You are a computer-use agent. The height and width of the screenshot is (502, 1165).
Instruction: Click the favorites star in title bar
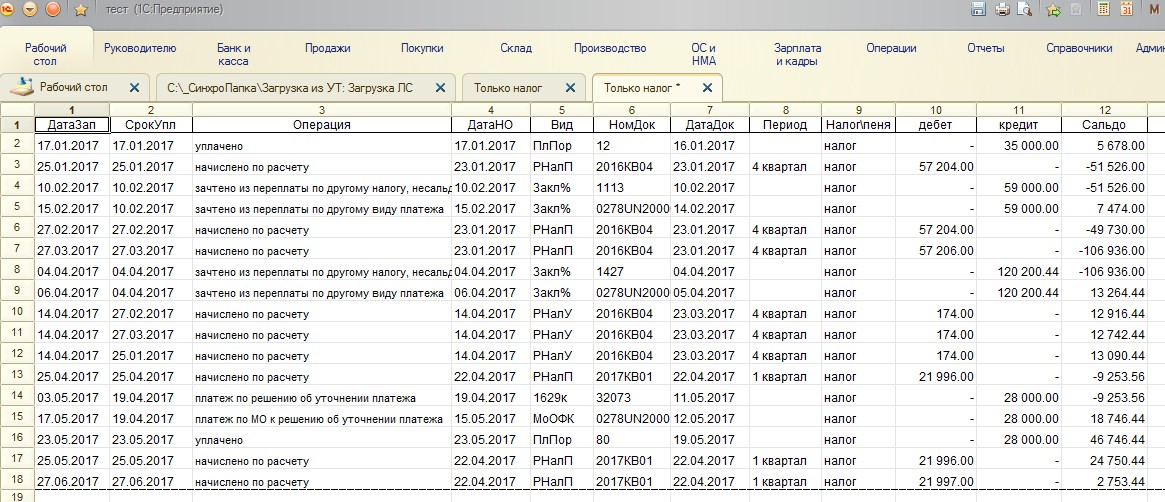click(81, 9)
